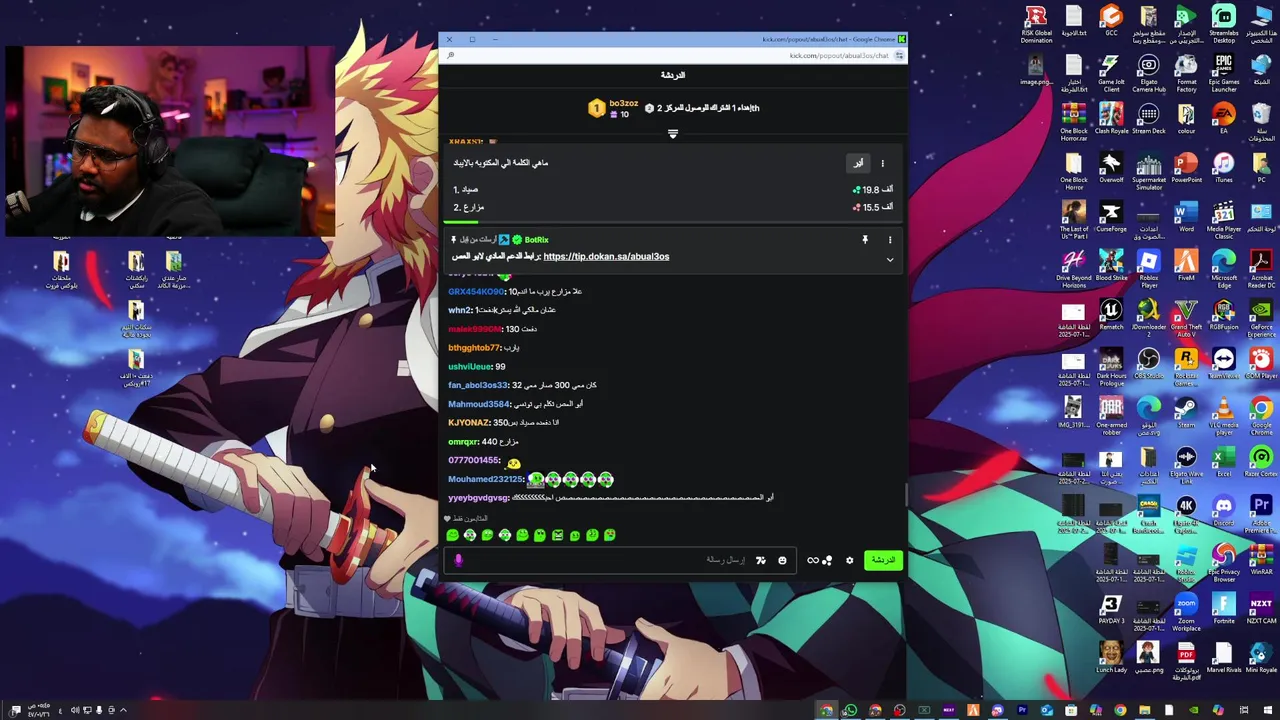Open the infinity icon beside chat settings
This screenshot has width=1280, height=720.
click(813, 560)
